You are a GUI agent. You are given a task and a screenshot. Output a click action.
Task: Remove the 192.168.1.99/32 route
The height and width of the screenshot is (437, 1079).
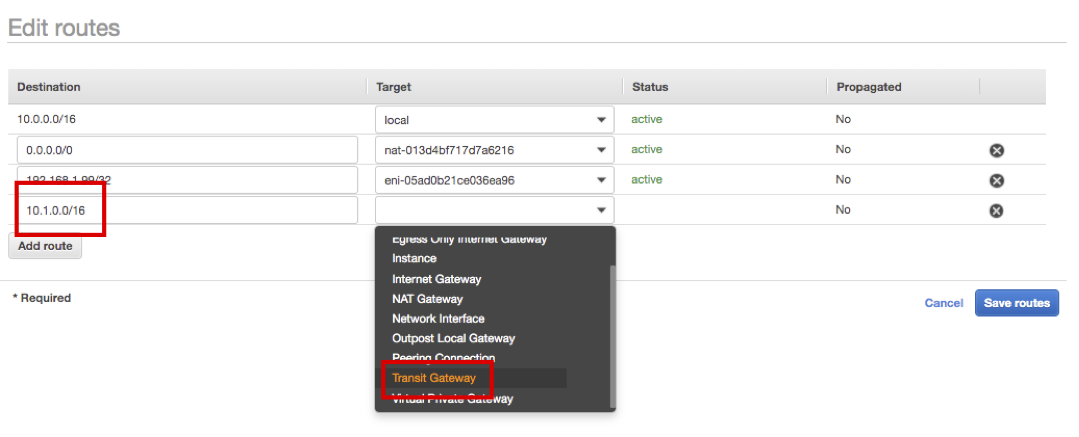pos(996,180)
